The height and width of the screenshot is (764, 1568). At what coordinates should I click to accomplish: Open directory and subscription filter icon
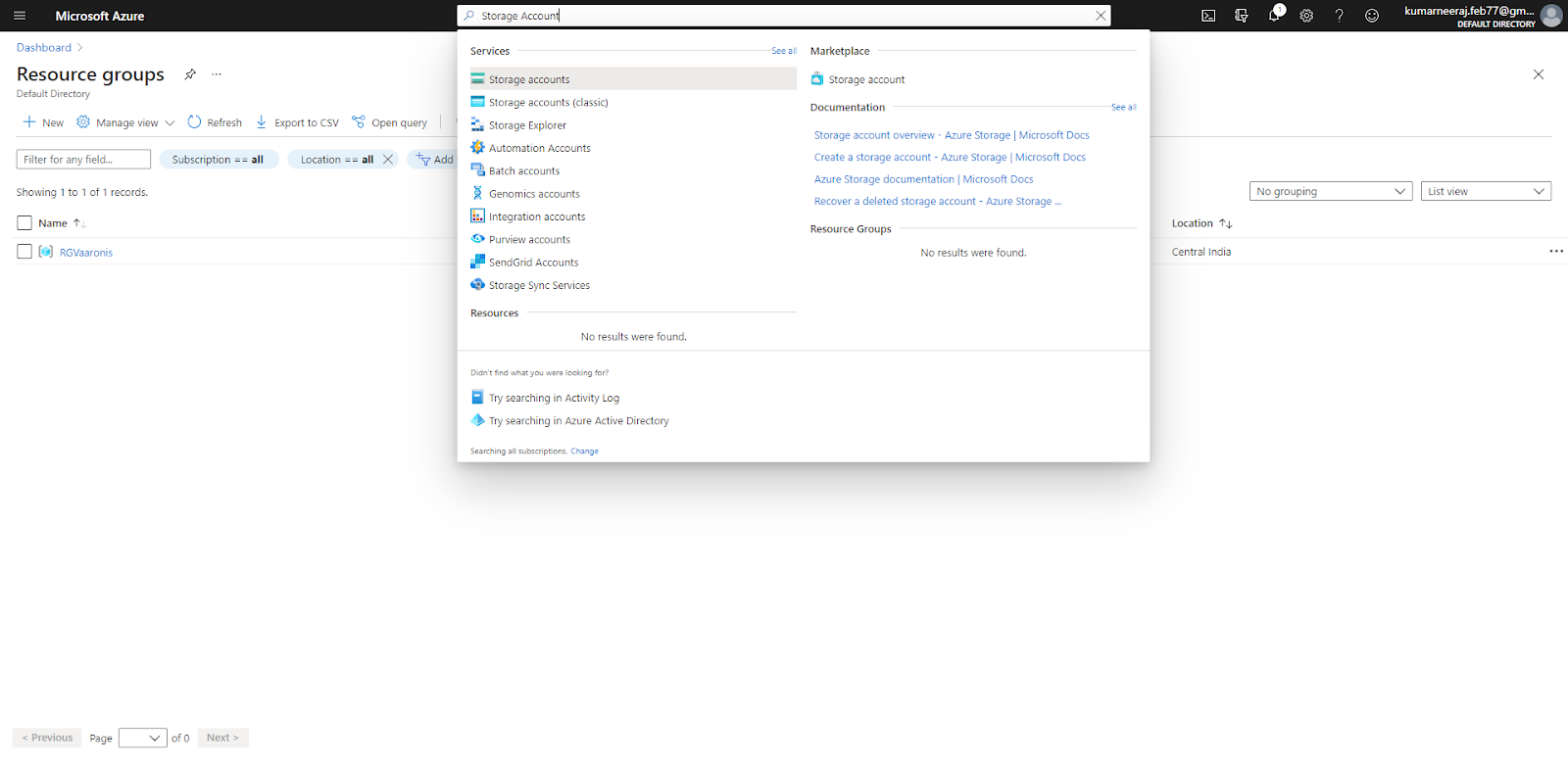[1242, 16]
